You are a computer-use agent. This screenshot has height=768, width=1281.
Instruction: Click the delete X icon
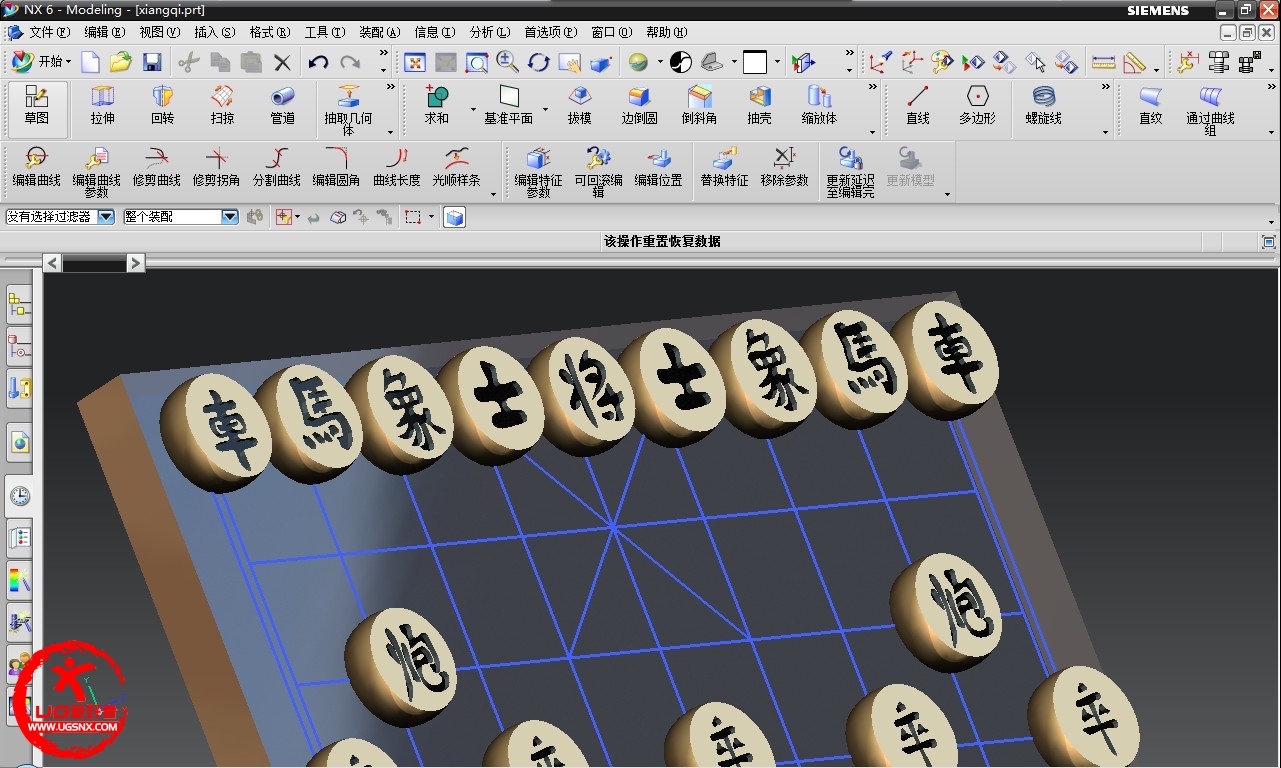coord(282,62)
